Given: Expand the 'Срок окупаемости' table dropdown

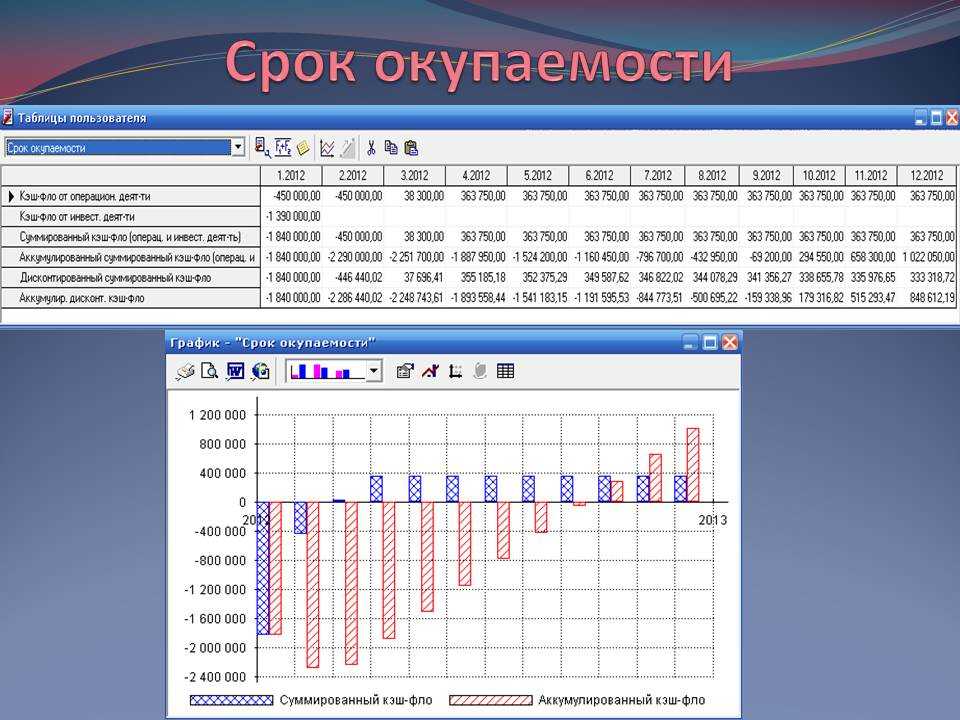Looking at the screenshot, I should (238, 147).
